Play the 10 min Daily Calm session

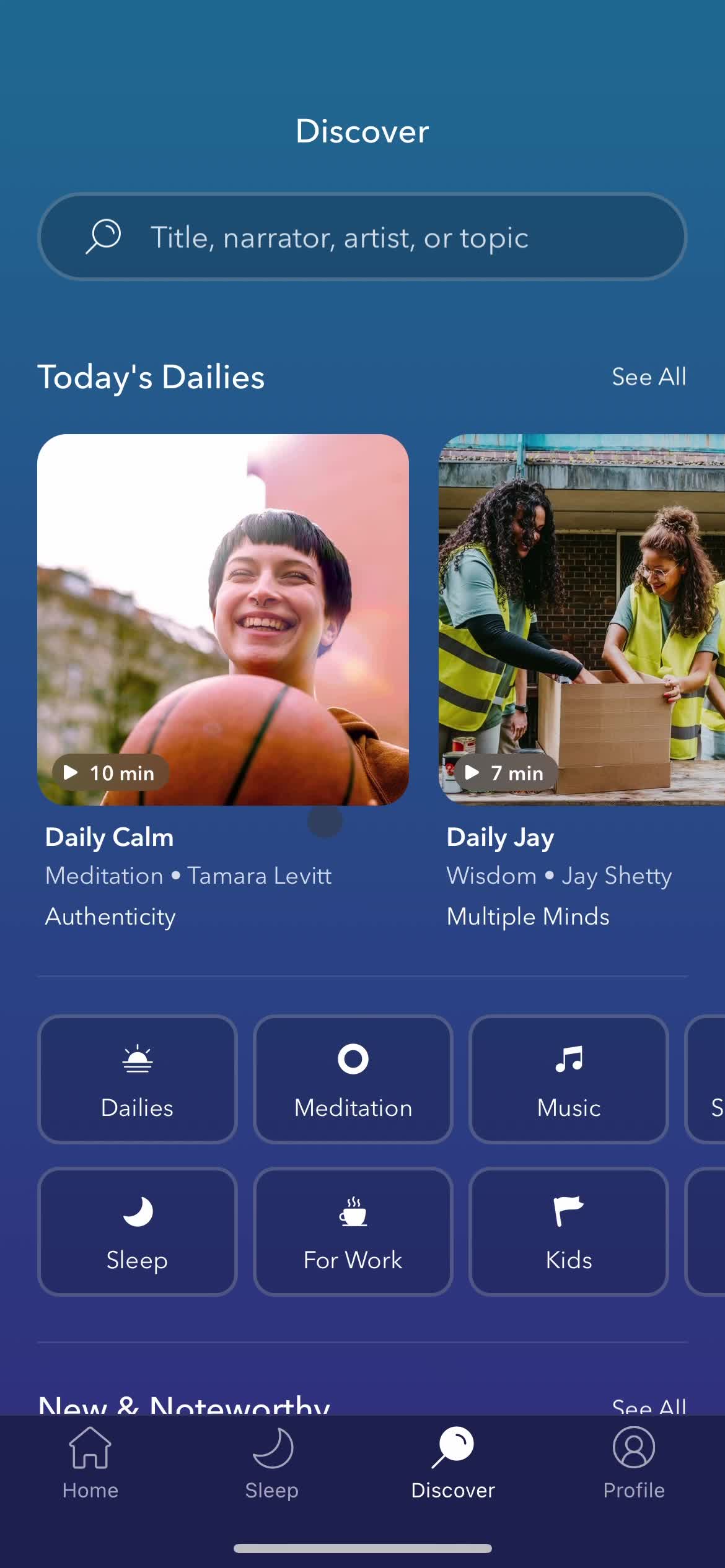[110, 772]
